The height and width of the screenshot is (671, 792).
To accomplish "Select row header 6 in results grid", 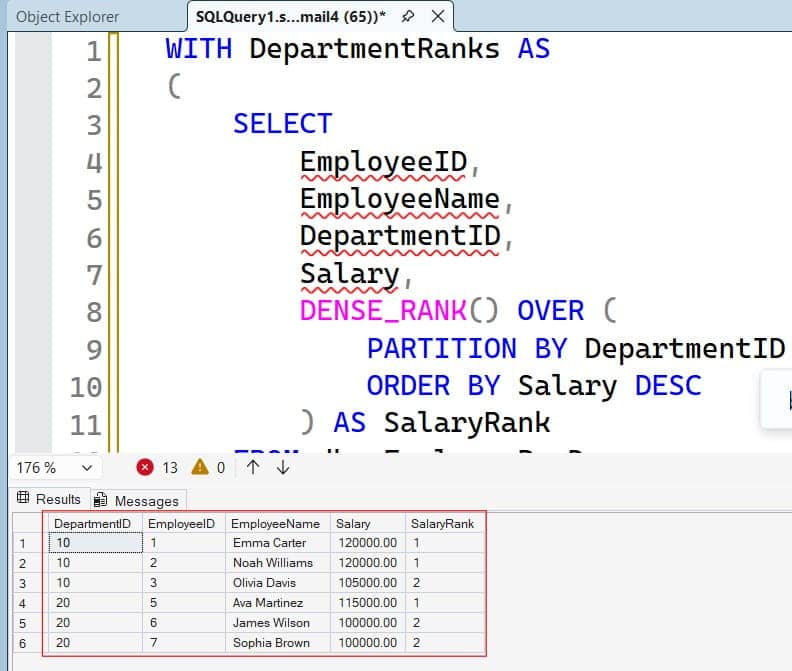I will coord(30,643).
